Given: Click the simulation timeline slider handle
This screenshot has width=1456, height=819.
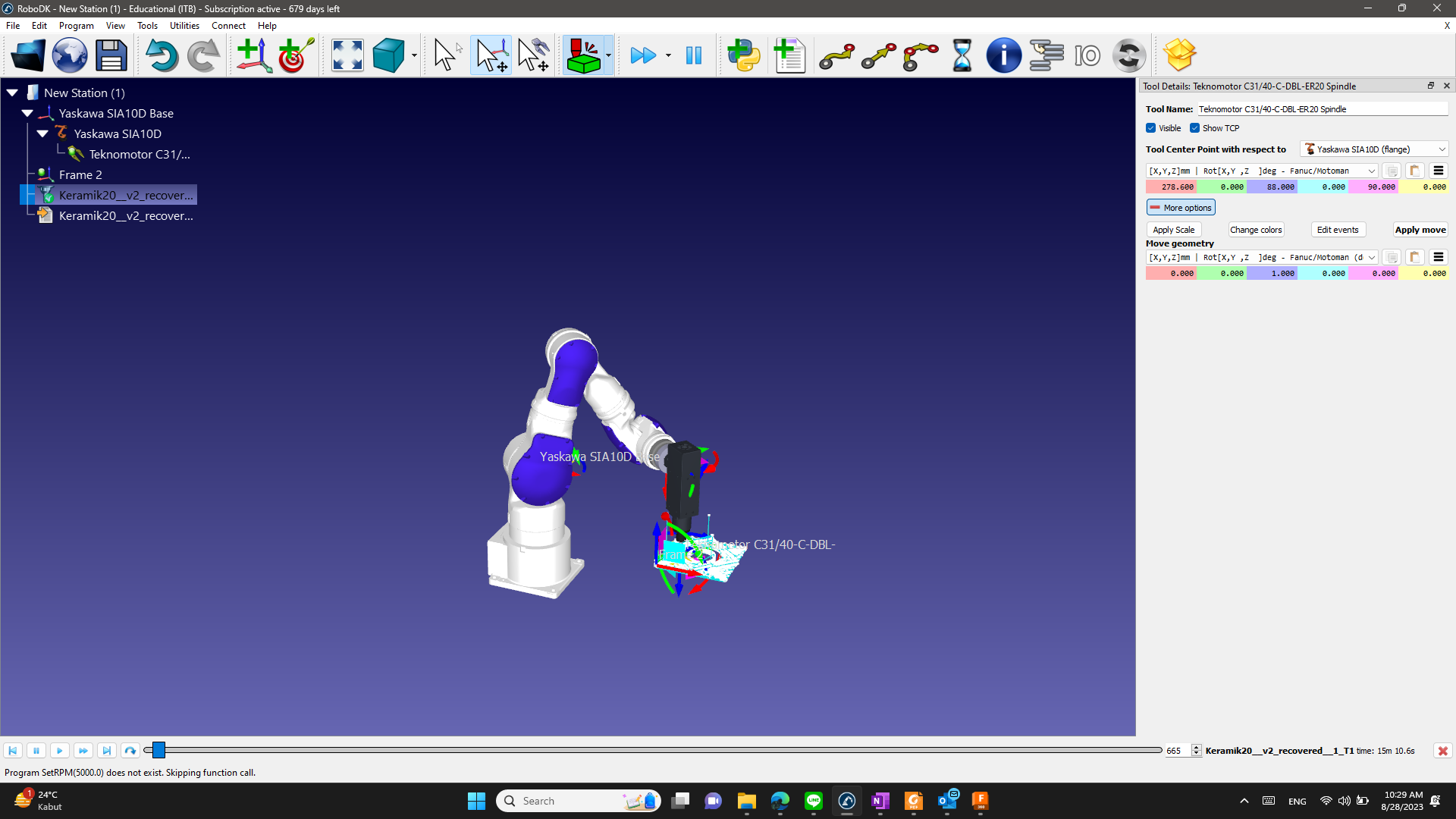Looking at the screenshot, I should [158, 750].
